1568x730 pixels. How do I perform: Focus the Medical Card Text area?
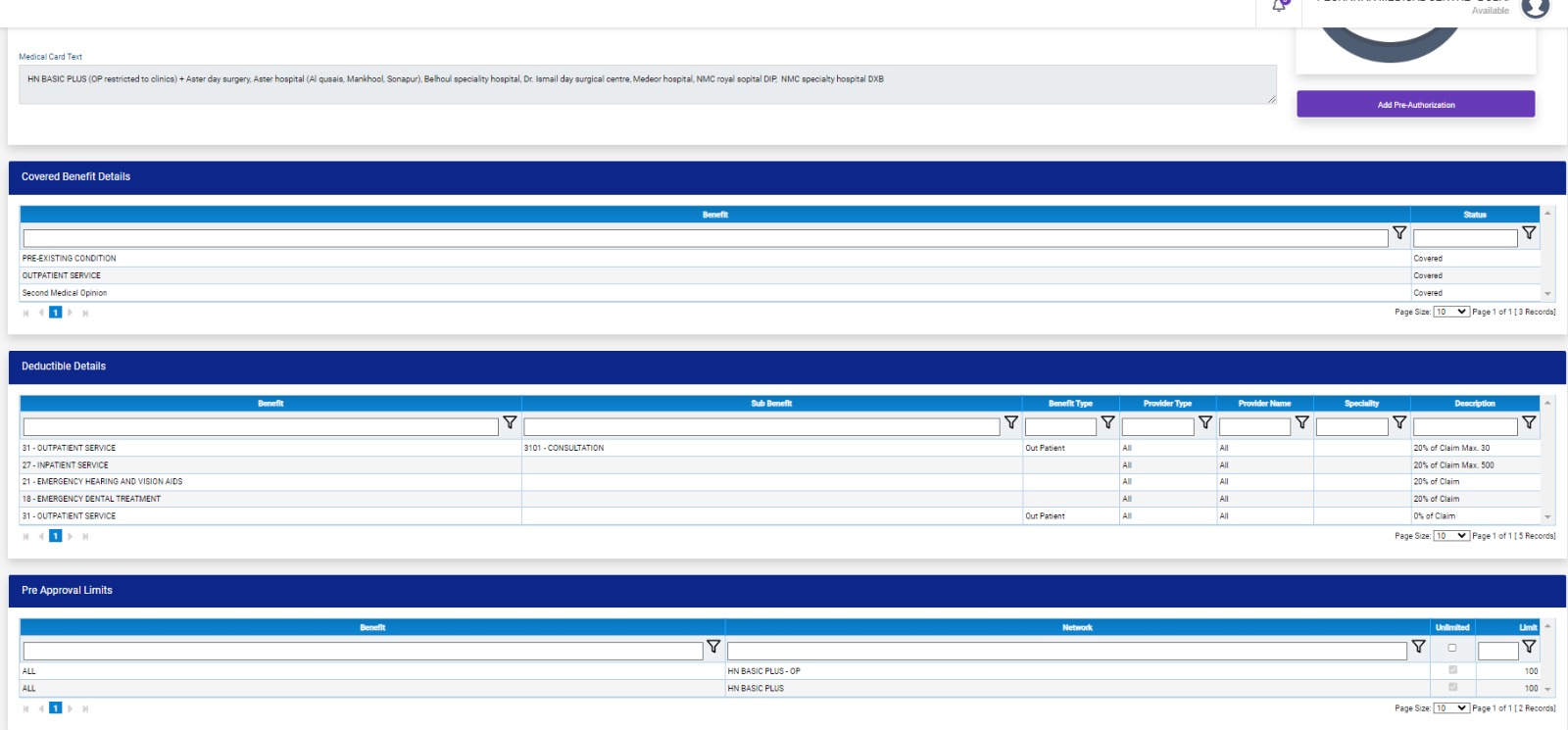pos(648,84)
